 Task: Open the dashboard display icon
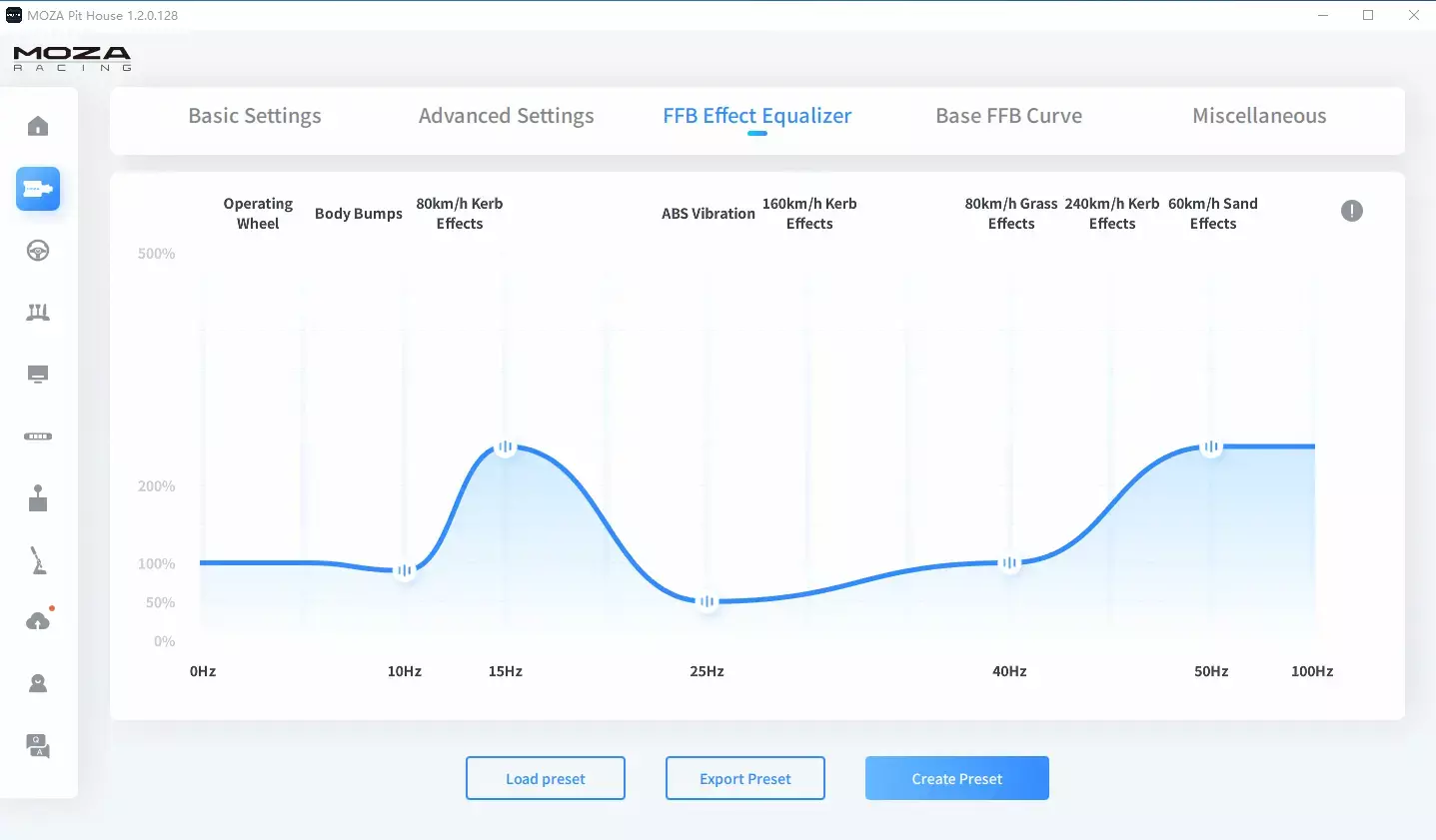pos(38,375)
